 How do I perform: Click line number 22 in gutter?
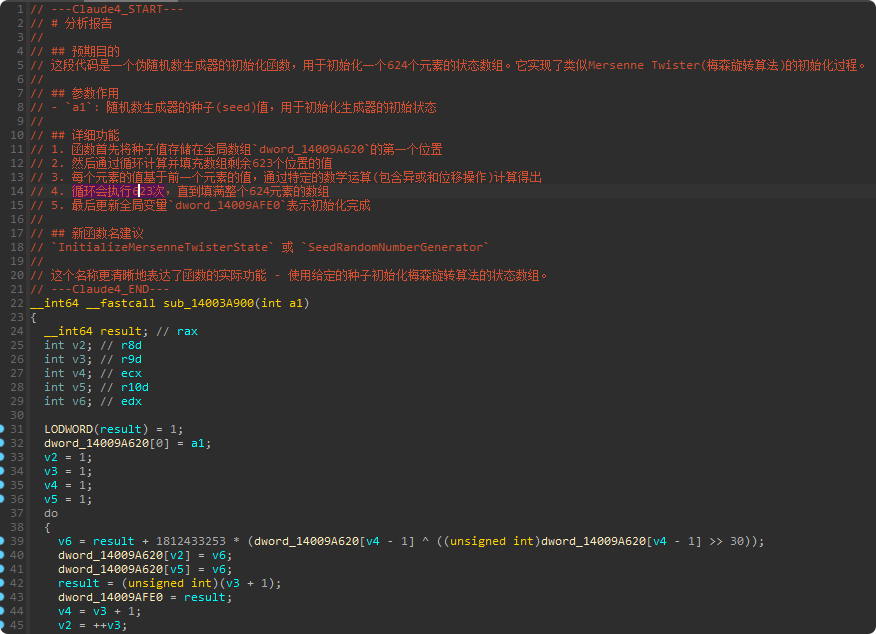pyautogui.click(x=17, y=303)
